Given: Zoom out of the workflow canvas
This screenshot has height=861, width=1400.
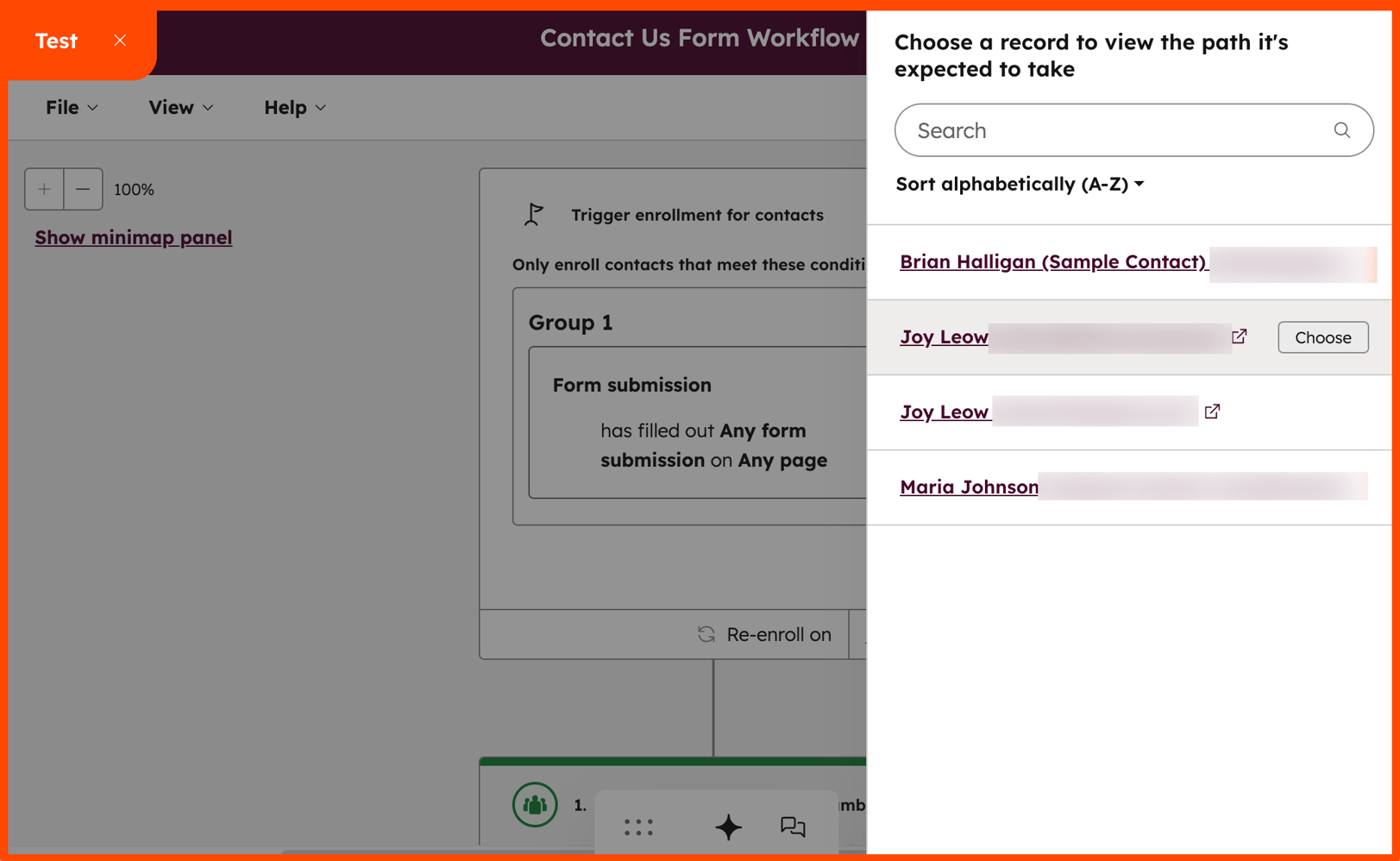Looking at the screenshot, I should click(83, 189).
